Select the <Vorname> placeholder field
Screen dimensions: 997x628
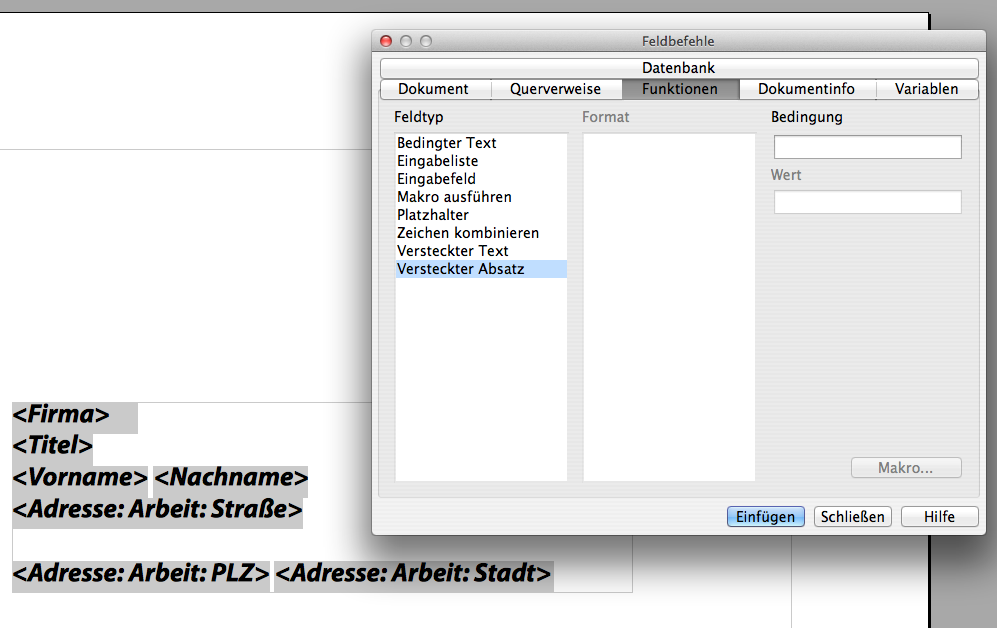(x=80, y=477)
